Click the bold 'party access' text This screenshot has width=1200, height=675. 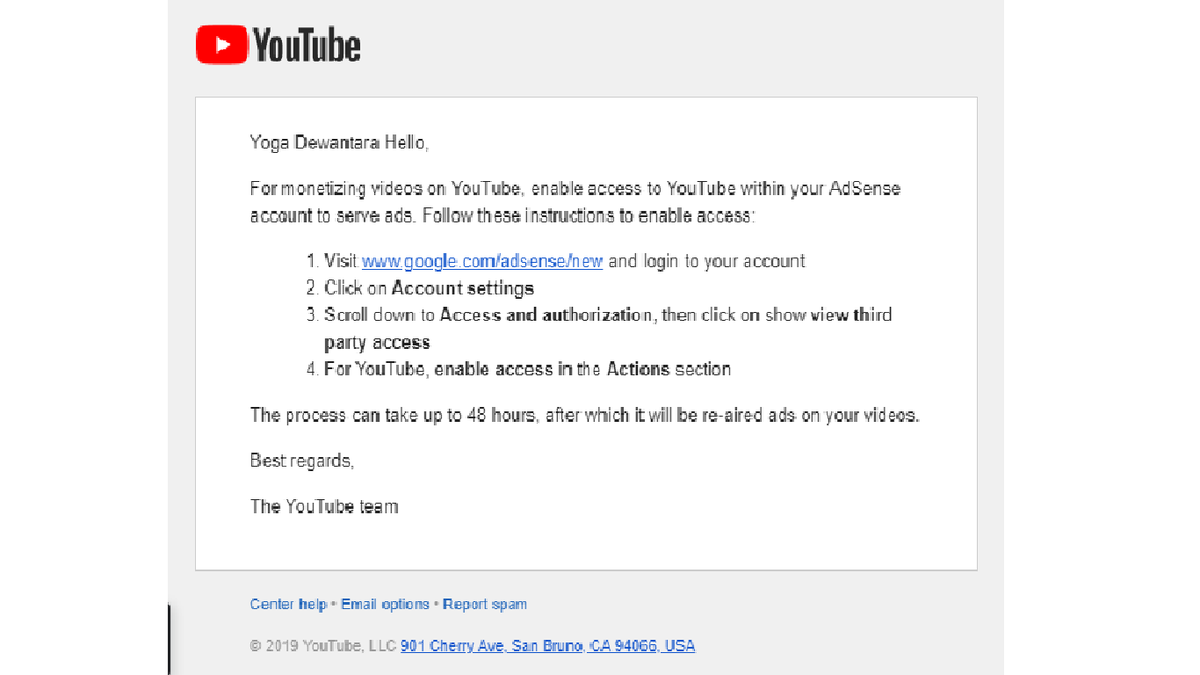tap(377, 342)
